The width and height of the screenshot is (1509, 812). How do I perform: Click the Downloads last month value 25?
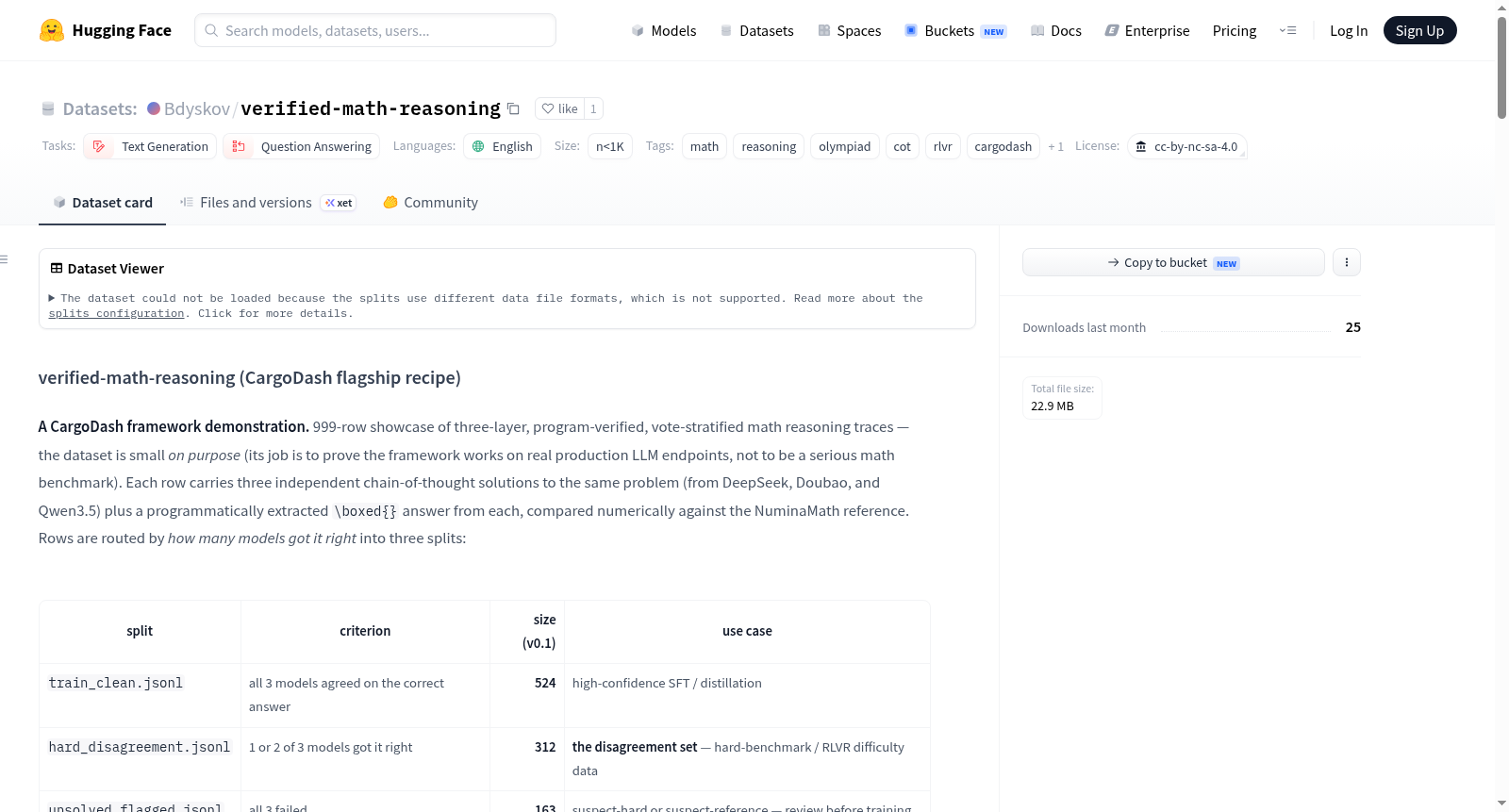1353,327
